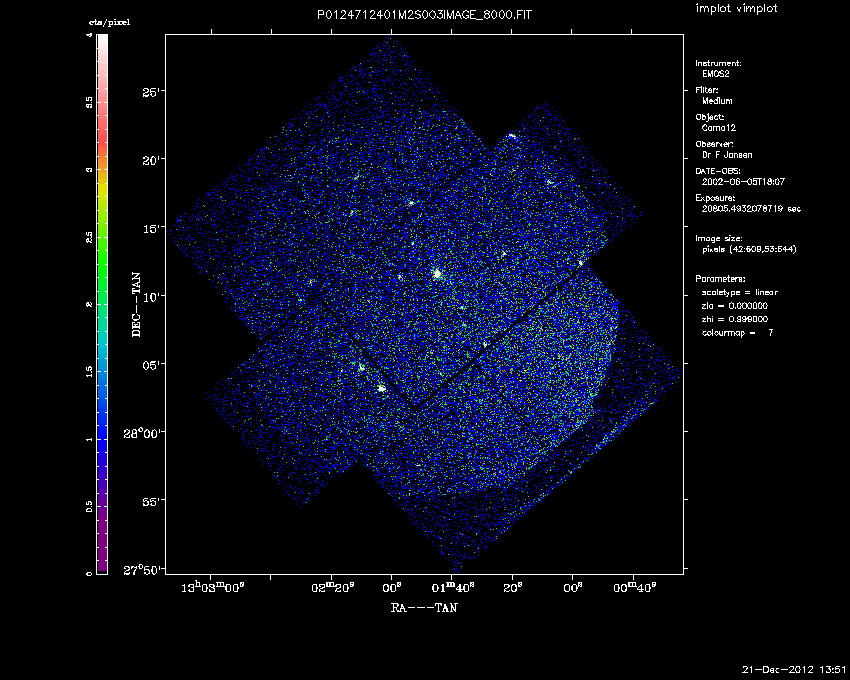The image size is (850, 680).
Task: Click the 02m20s right ascension label
Action: click(x=333, y=588)
